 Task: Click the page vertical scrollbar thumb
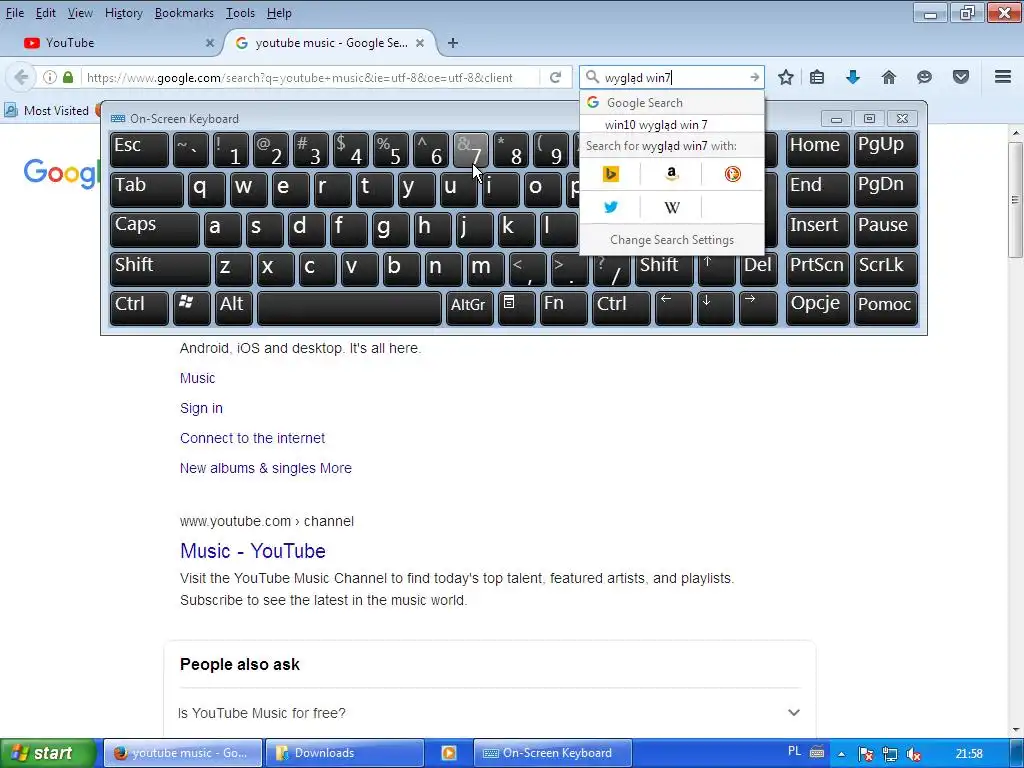click(1015, 199)
